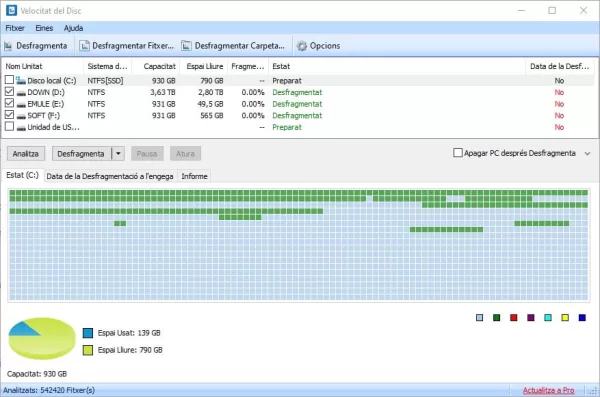600x397 pixels.
Task: Open the Ajuda menu
Action: point(73,28)
